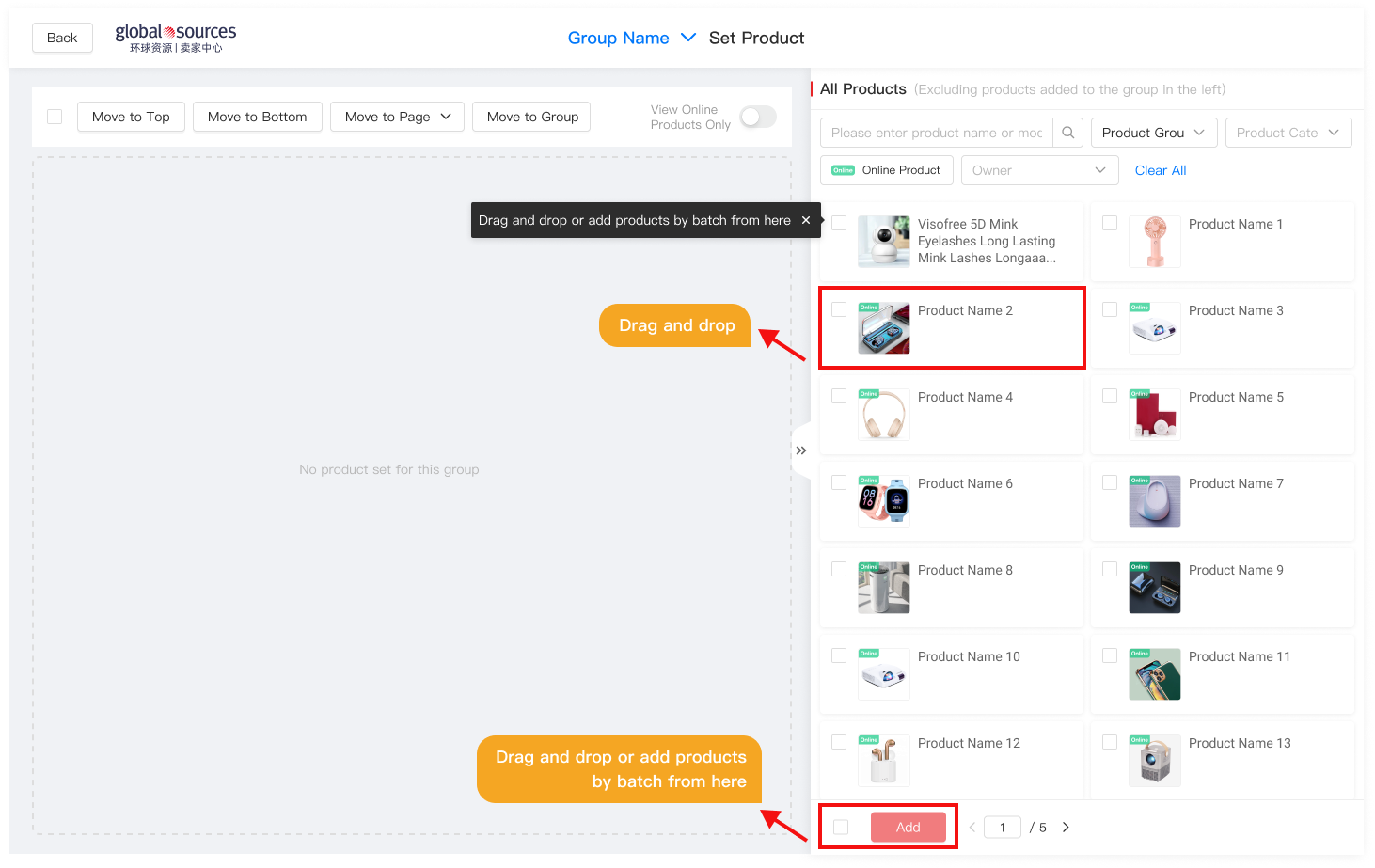Click the Clear All link

tap(1160, 170)
